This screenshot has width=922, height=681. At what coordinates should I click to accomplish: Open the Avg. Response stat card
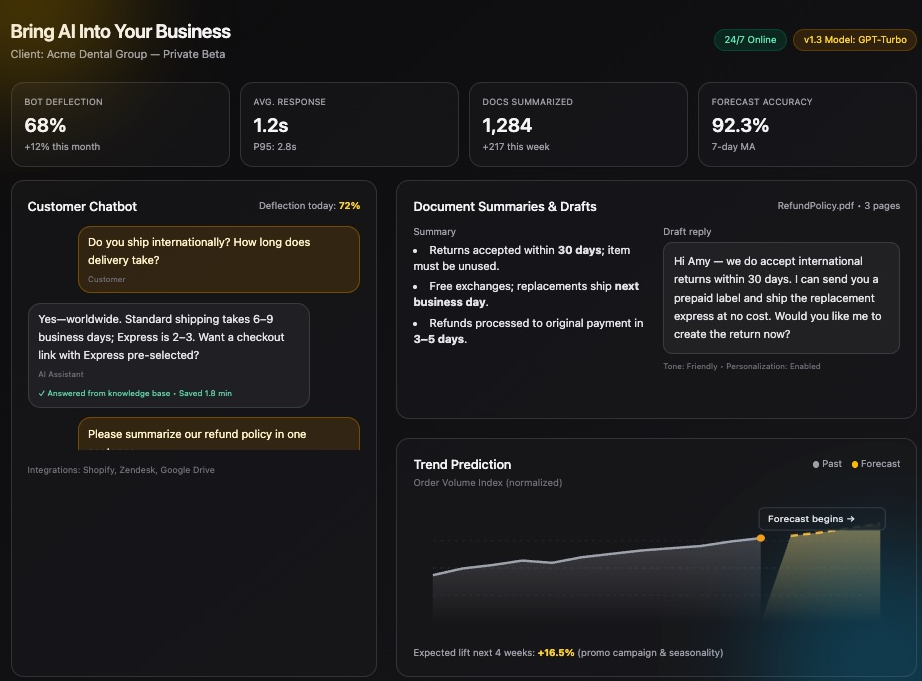349,124
